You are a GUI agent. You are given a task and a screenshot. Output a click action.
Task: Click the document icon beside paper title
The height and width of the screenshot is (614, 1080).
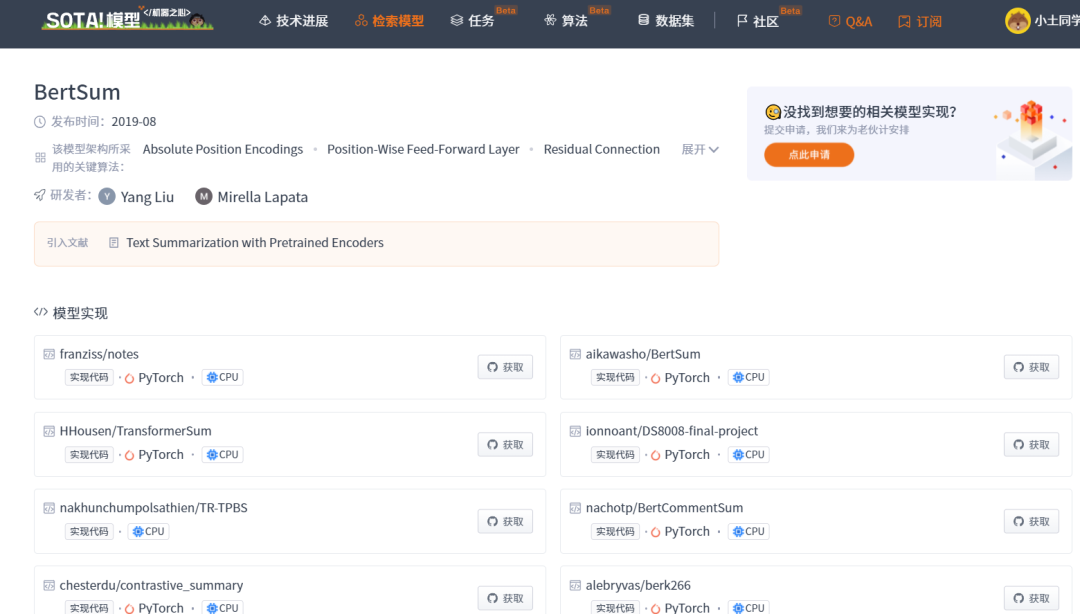(x=114, y=243)
